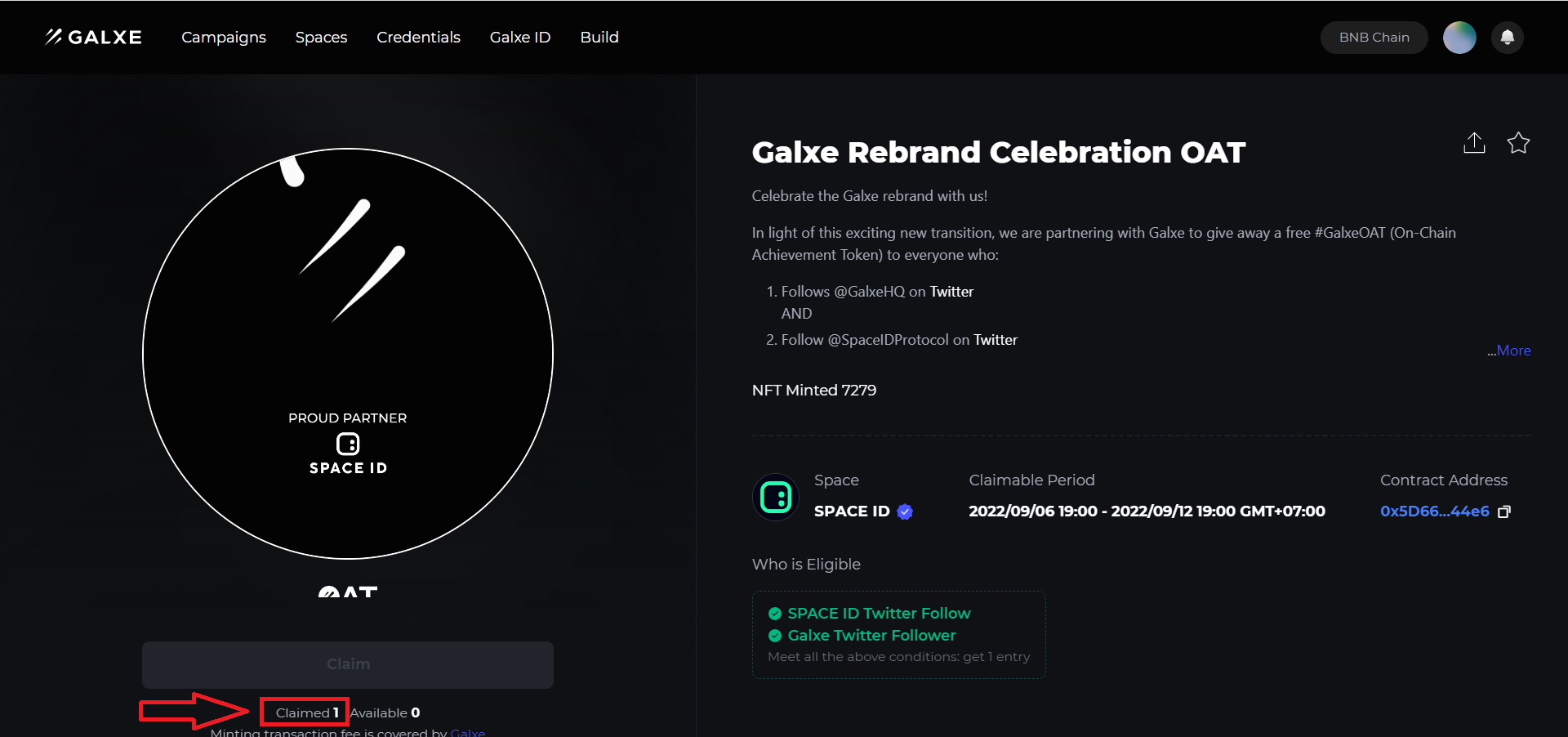This screenshot has height=737, width=1568.
Task: Click 'Who is Eligible' heading
Action: pos(806,565)
